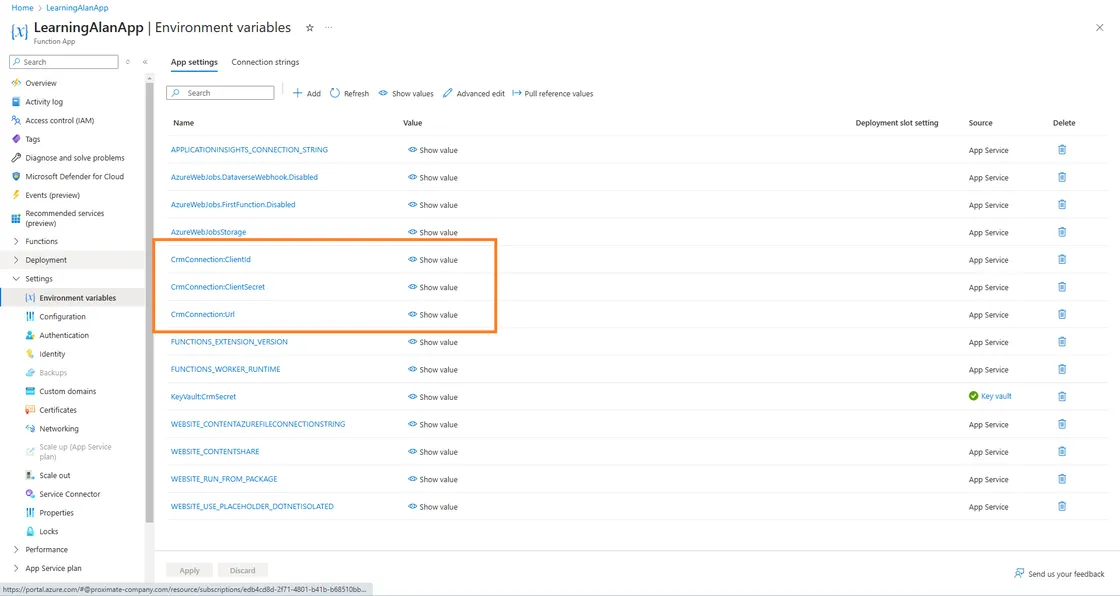Click the sidebar vertical scrollbar
Viewport: 1120px width, 596px height.
point(149,303)
